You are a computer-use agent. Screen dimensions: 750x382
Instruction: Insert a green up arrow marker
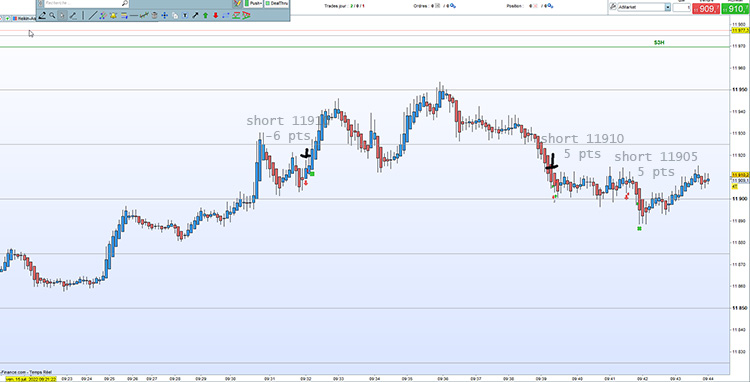click(205, 15)
